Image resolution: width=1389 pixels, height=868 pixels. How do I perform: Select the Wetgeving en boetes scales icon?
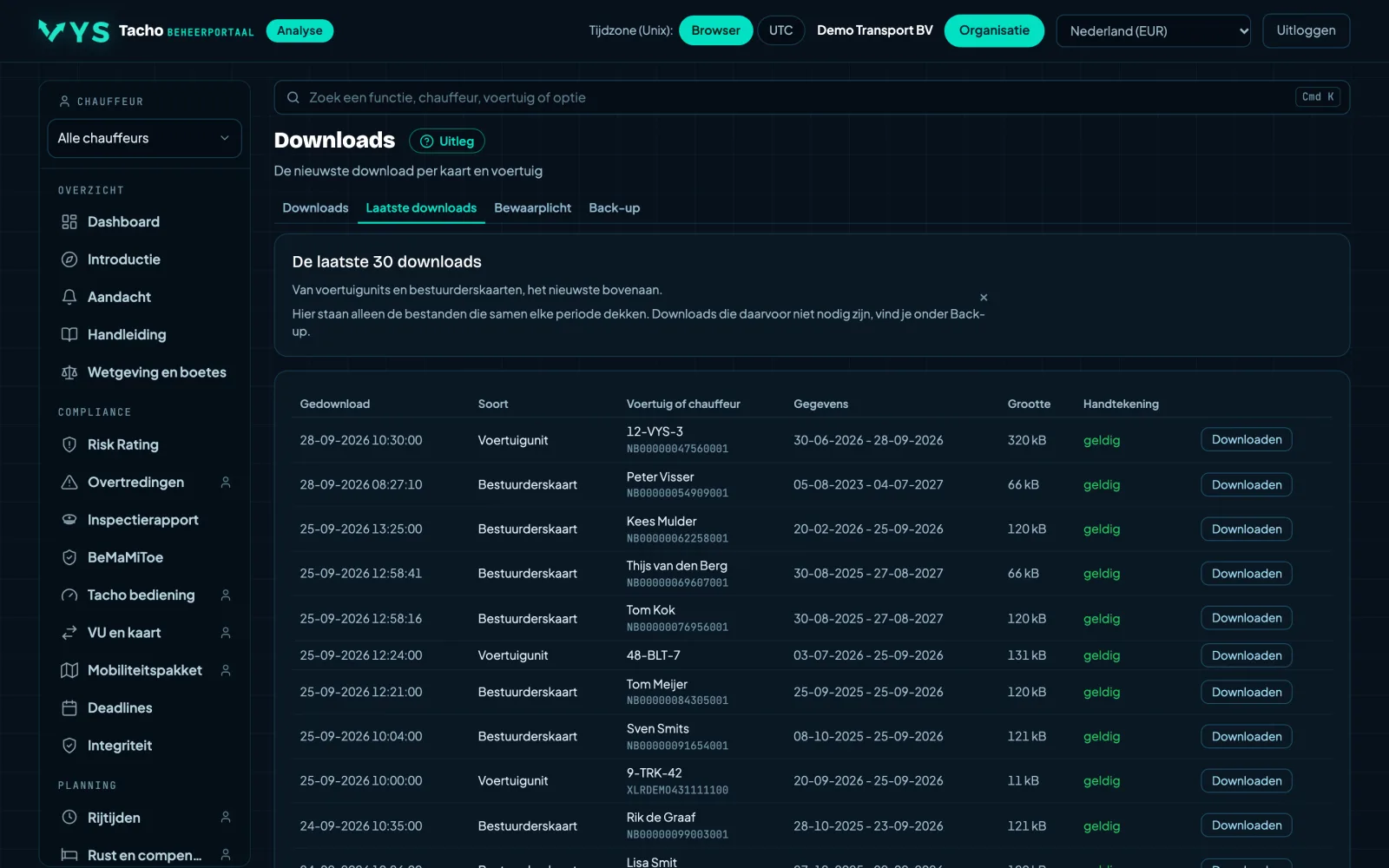69,372
